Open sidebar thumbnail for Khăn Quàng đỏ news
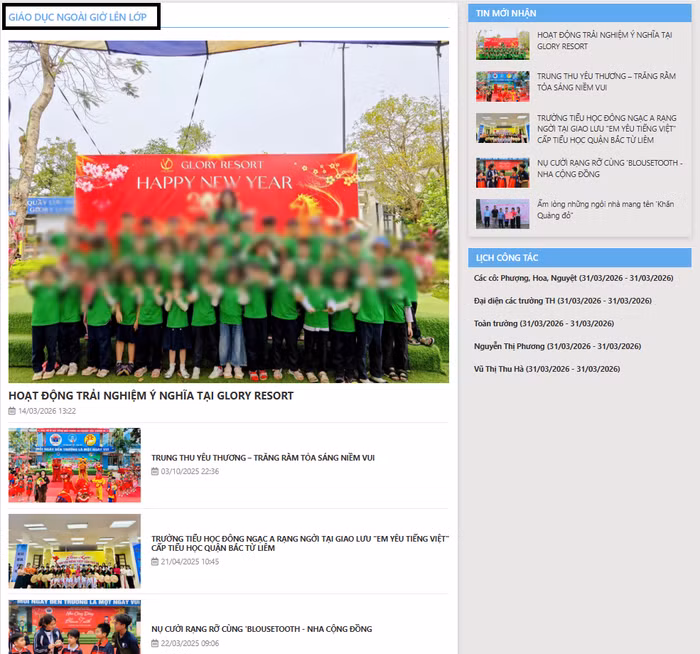Screen dimensions: 700x654 coord(503,214)
